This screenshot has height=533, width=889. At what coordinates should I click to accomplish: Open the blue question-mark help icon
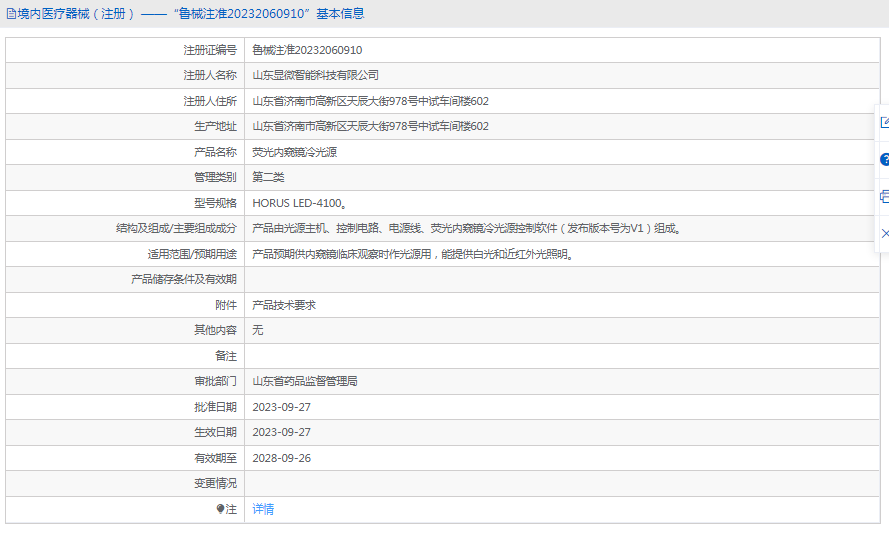point(884,159)
